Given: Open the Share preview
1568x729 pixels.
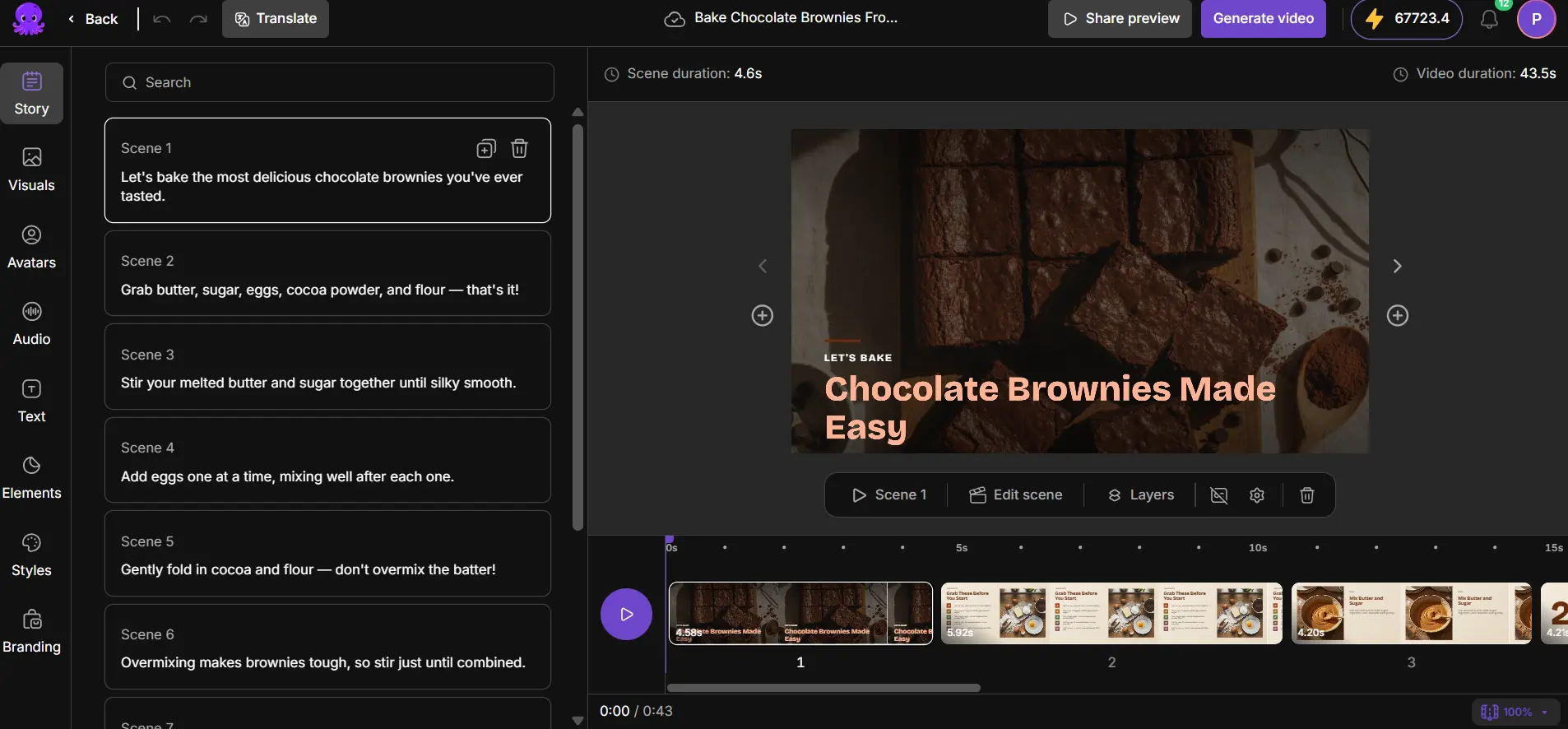Looking at the screenshot, I should pos(1120,19).
